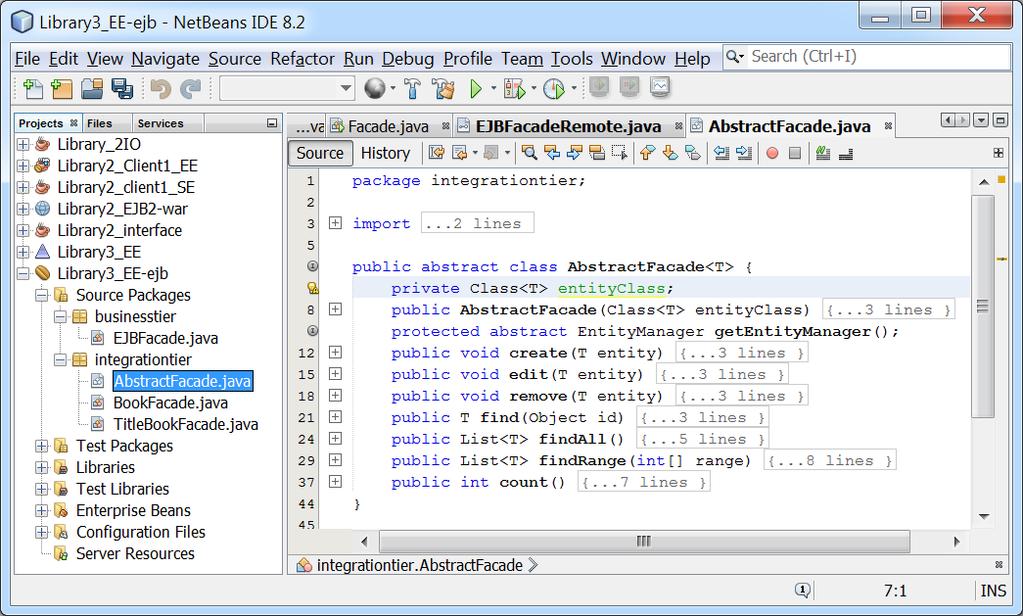This screenshot has height=616, width=1023.
Task: Open the project configuration combo box
Action: pos(287,88)
